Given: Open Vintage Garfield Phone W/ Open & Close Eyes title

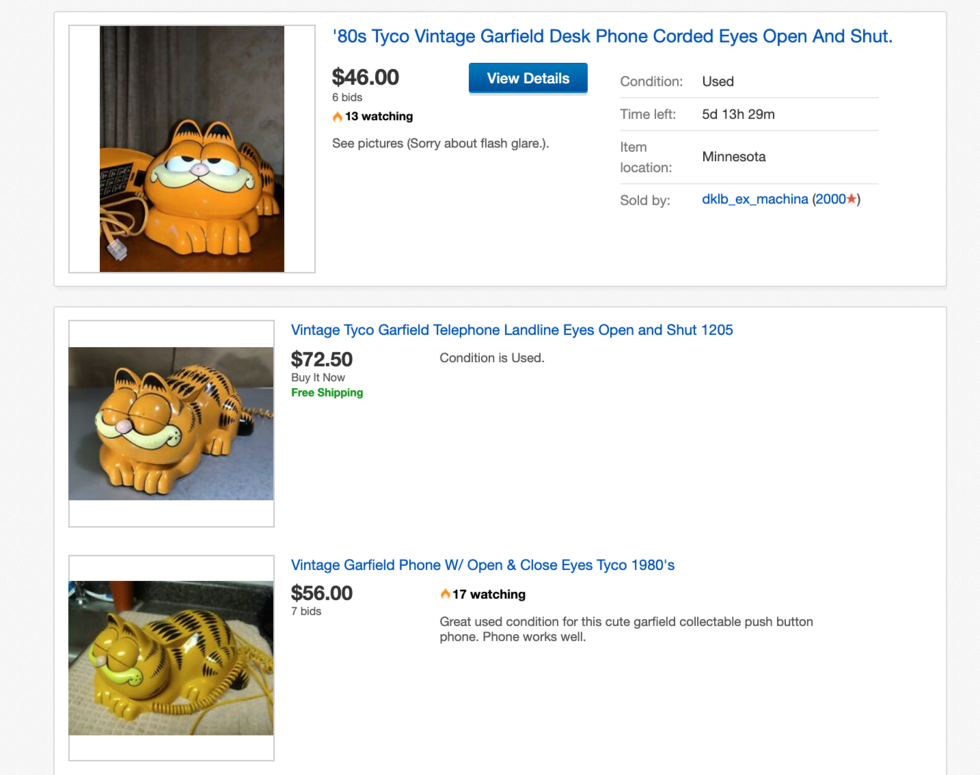Looking at the screenshot, I should coord(483,565).
